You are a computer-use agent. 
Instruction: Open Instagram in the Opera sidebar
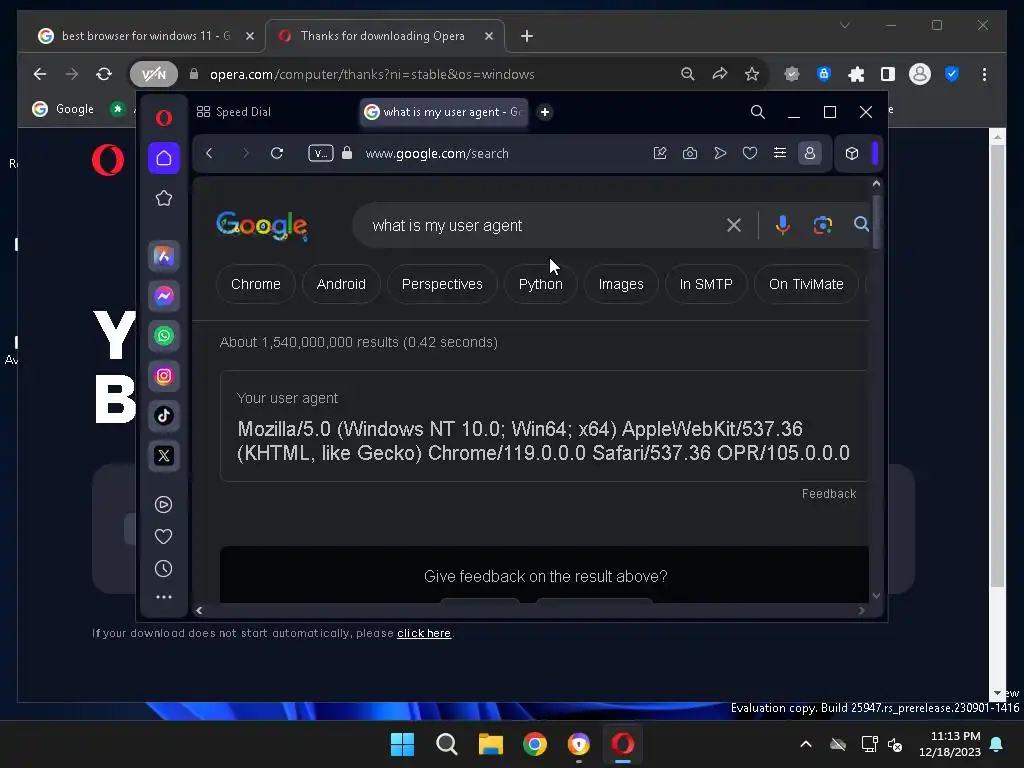(164, 376)
